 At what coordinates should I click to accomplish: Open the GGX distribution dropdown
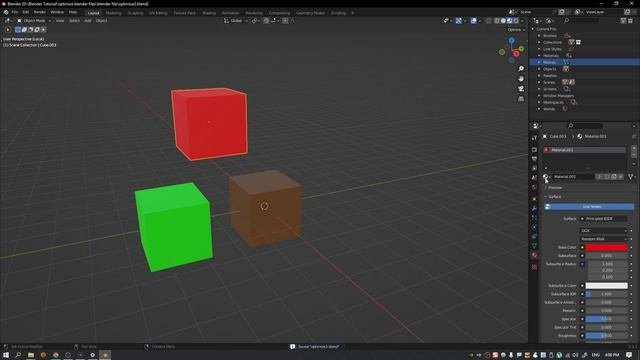point(603,231)
